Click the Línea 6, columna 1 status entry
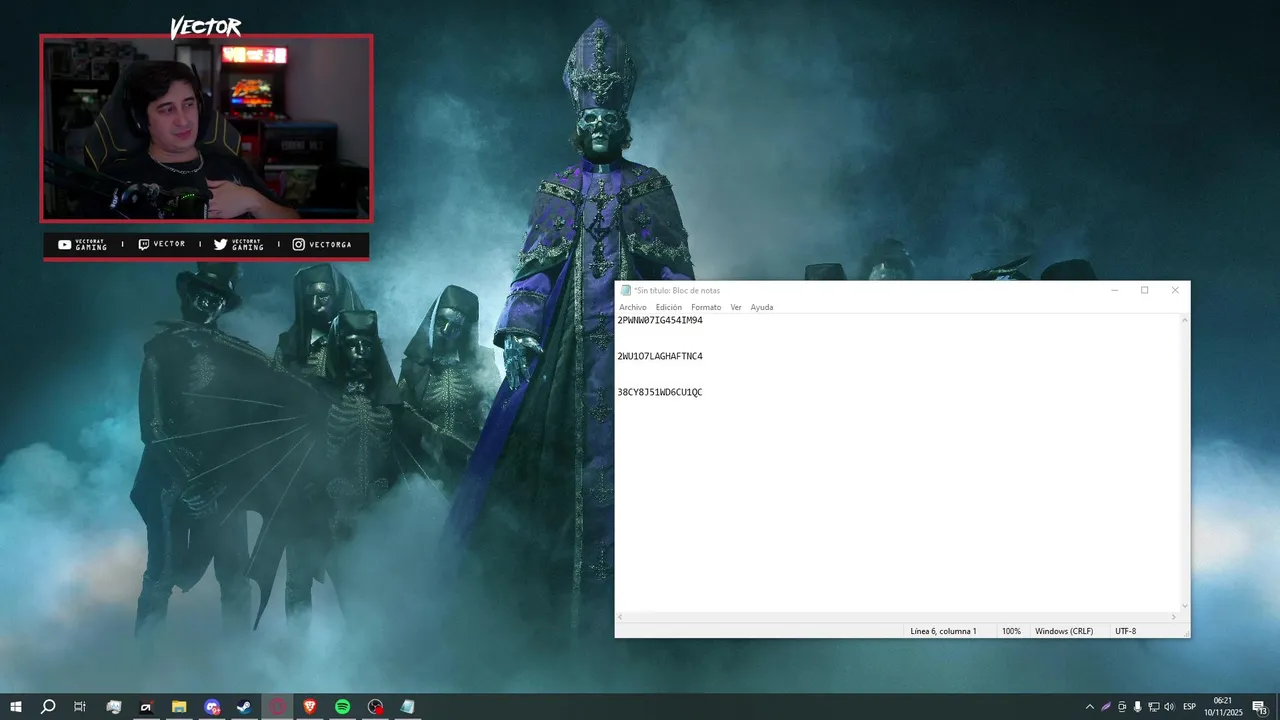 943,631
